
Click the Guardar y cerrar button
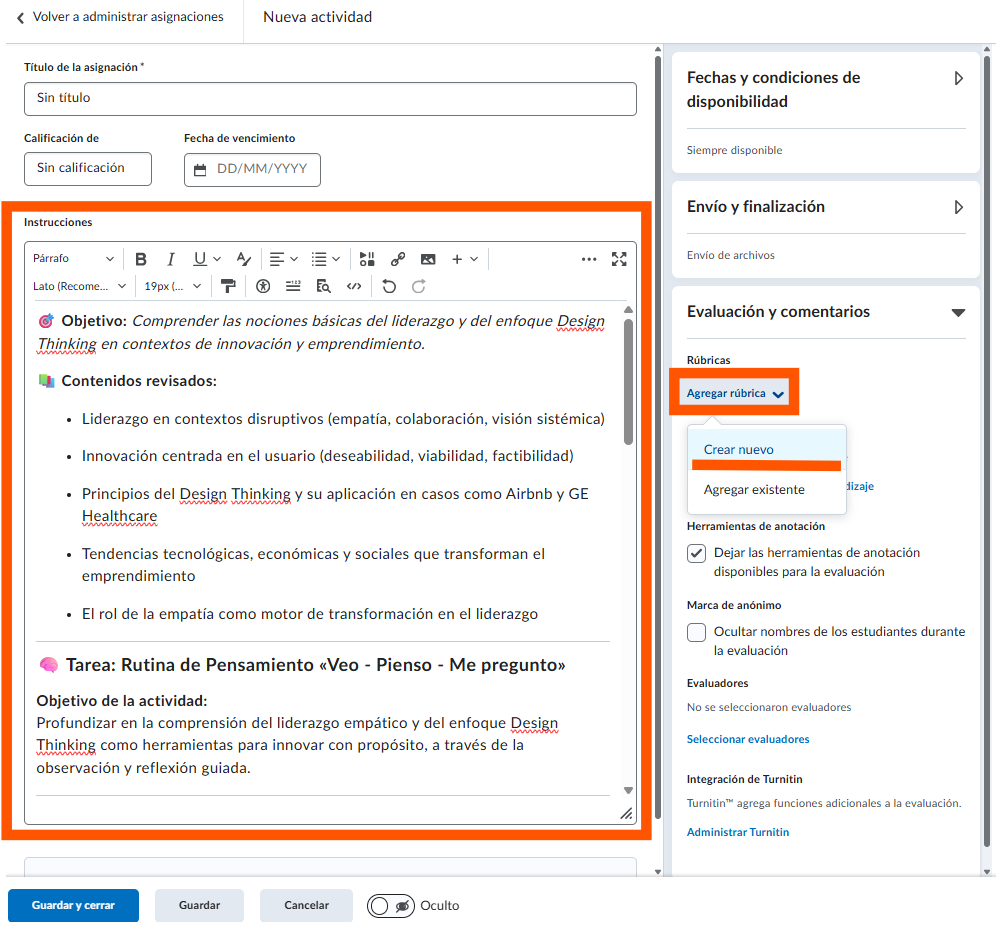click(x=73, y=905)
